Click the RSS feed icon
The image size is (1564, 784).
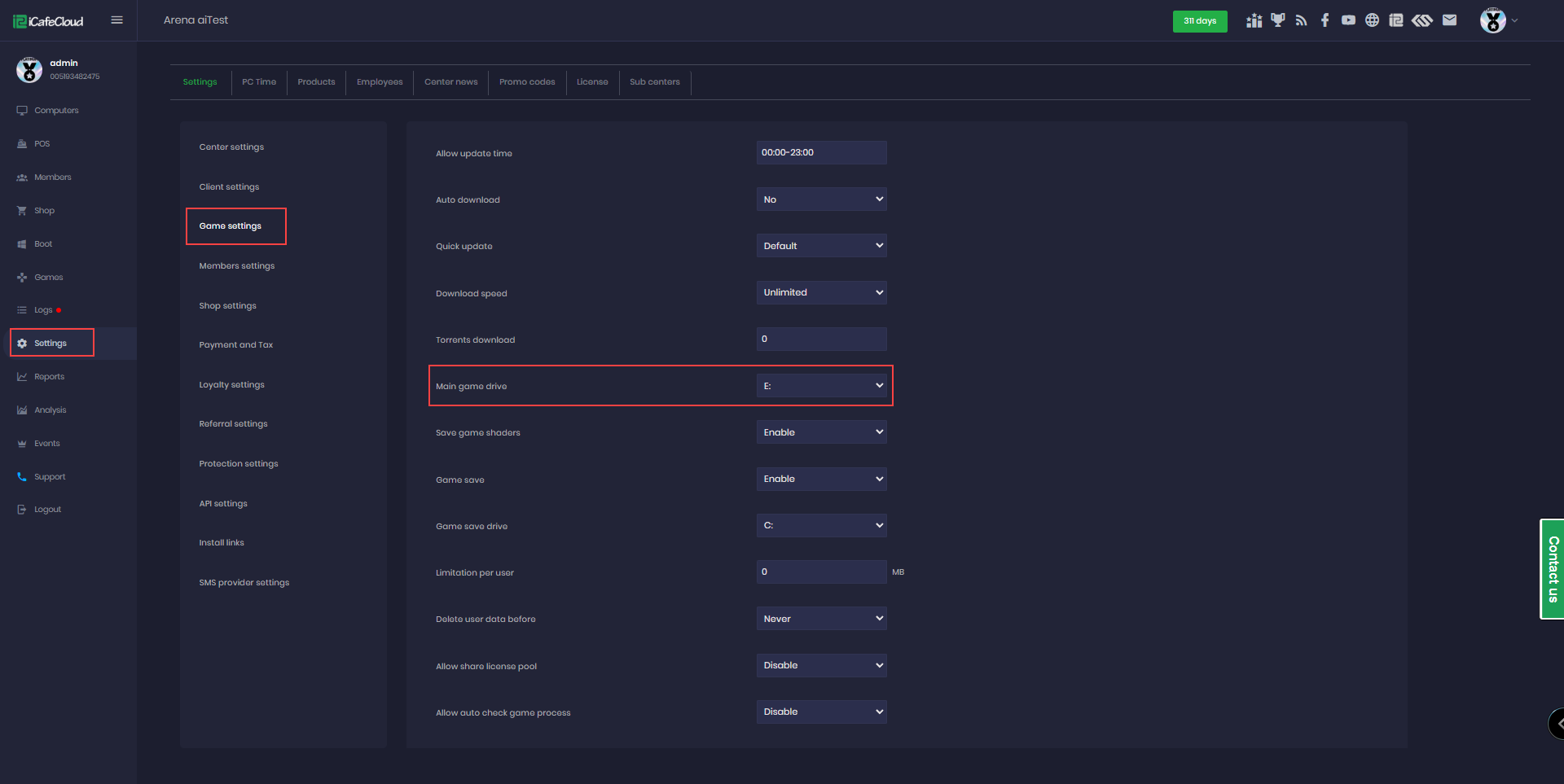[x=1301, y=20]
